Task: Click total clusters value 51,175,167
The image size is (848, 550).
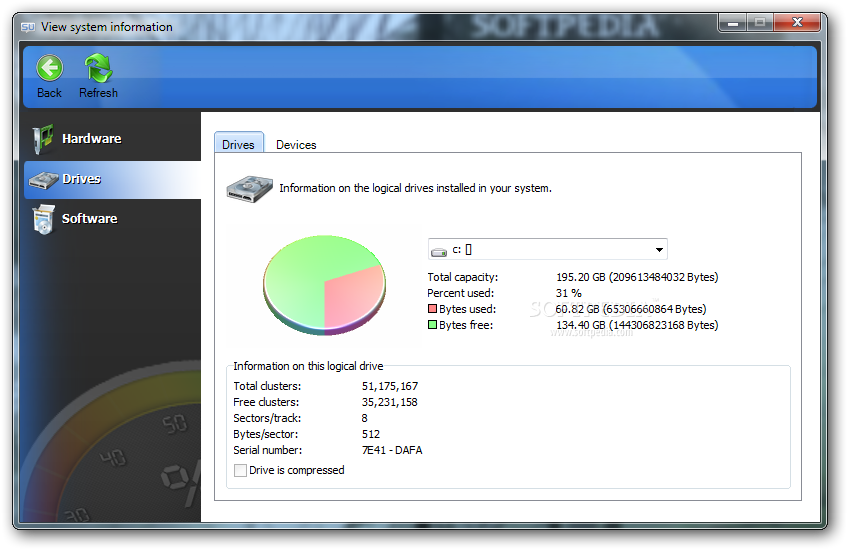Action: [x=390, y=386]
